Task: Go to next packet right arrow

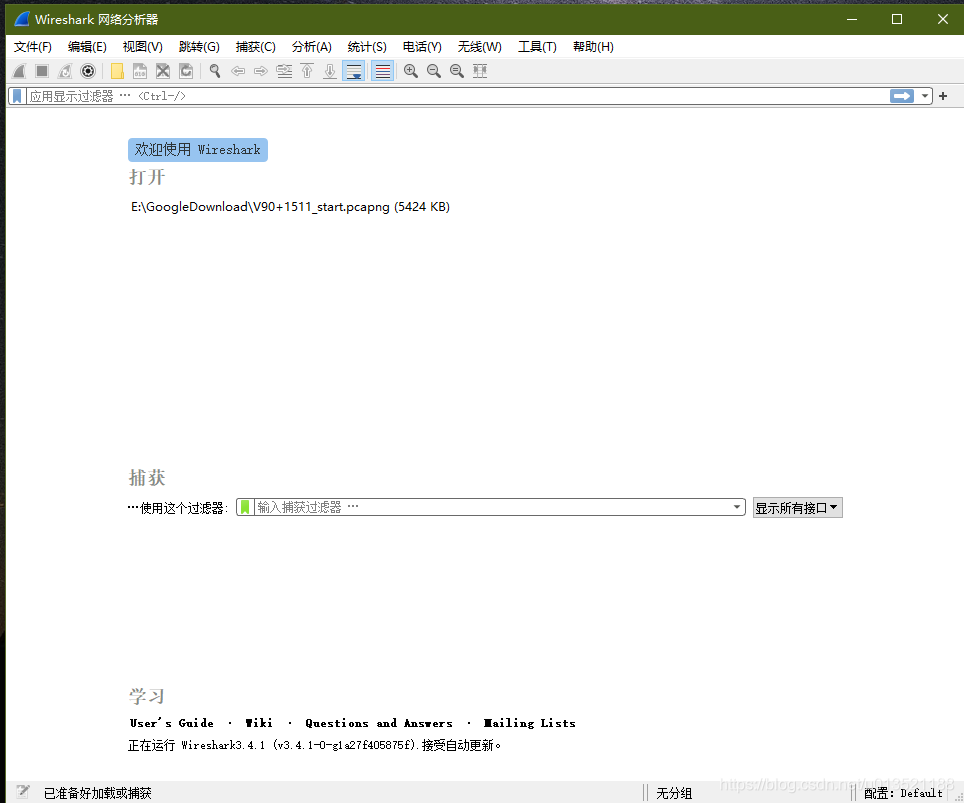Action: pyautogui.click(x=261, y=71)
